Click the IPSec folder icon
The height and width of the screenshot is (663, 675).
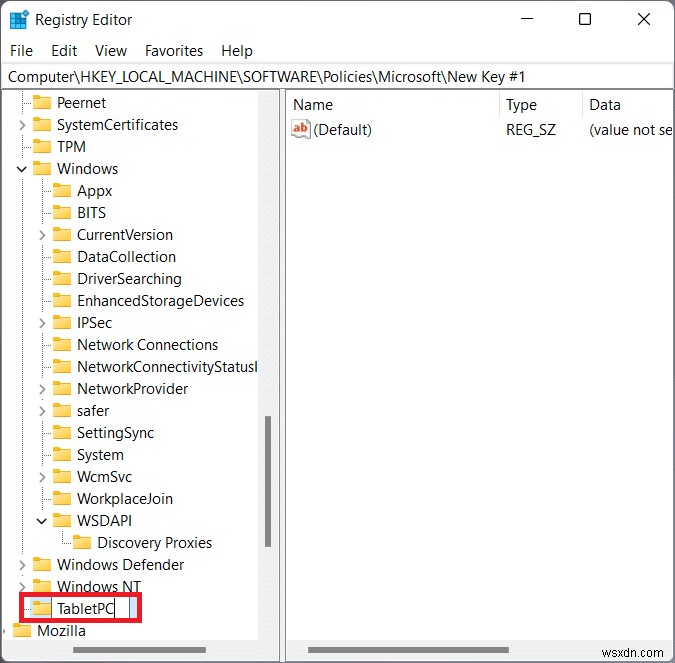62,322
